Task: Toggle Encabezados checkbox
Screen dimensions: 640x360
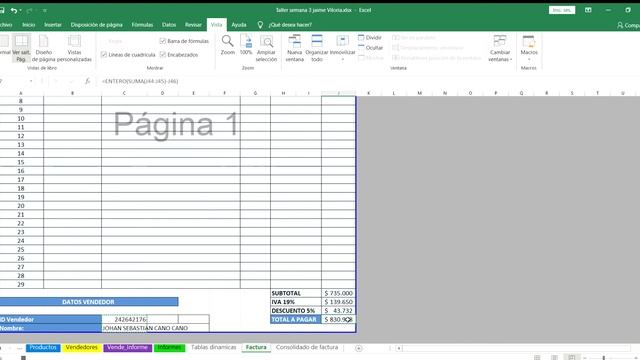Action: tap(162, 55)
